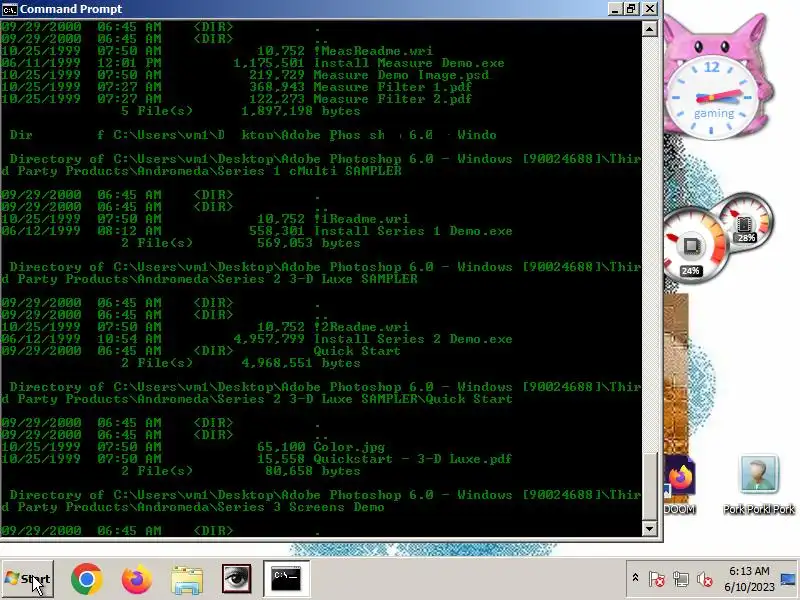Click 'Install Measure Demo.exe' text

tap(409, 63)
